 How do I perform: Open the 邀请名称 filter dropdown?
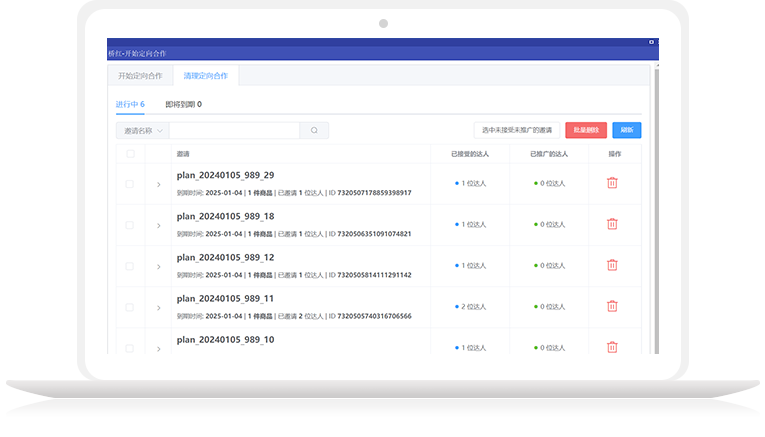point(142,130)
